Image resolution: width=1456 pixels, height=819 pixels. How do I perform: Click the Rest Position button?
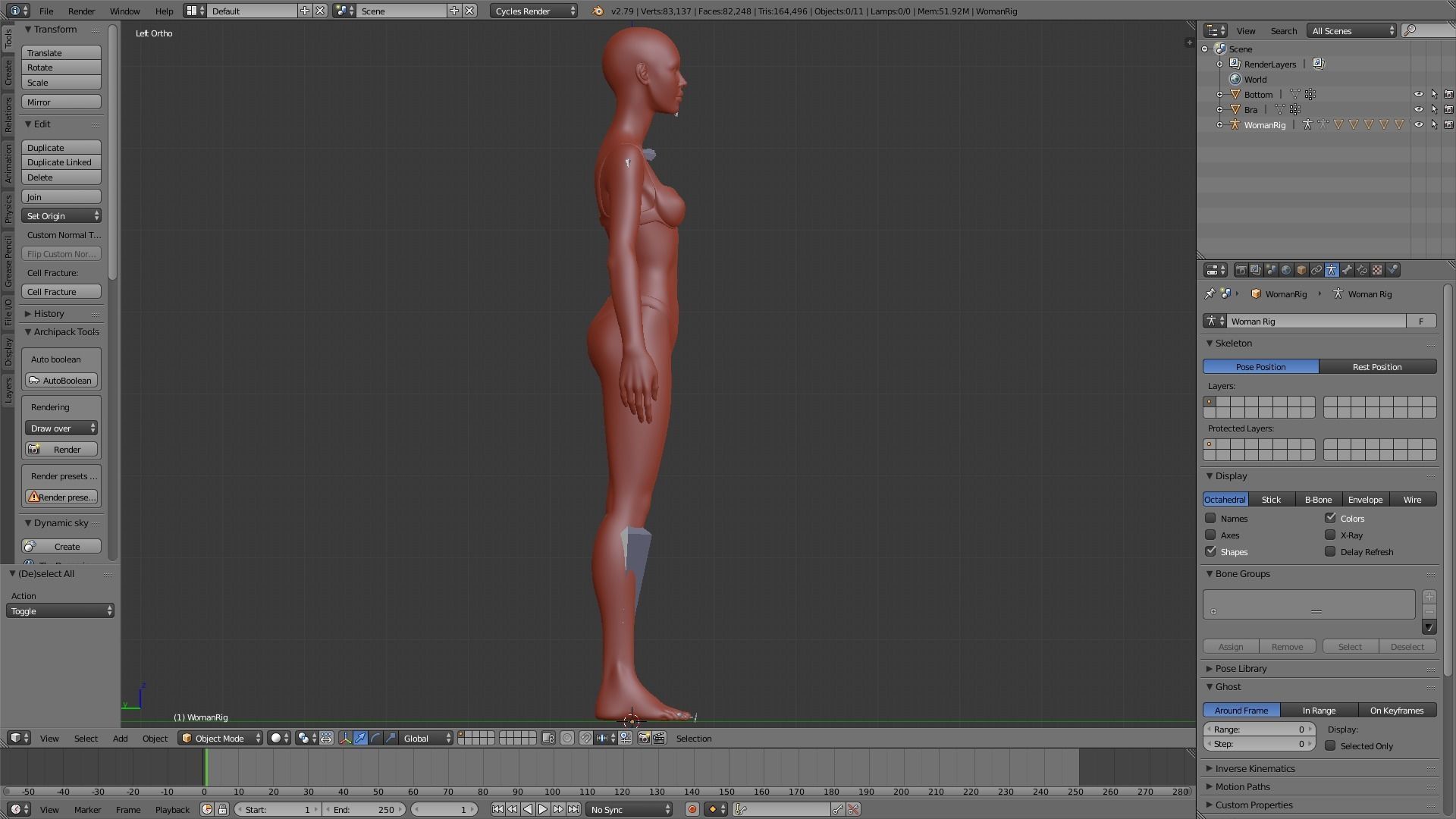point(1377,367)
